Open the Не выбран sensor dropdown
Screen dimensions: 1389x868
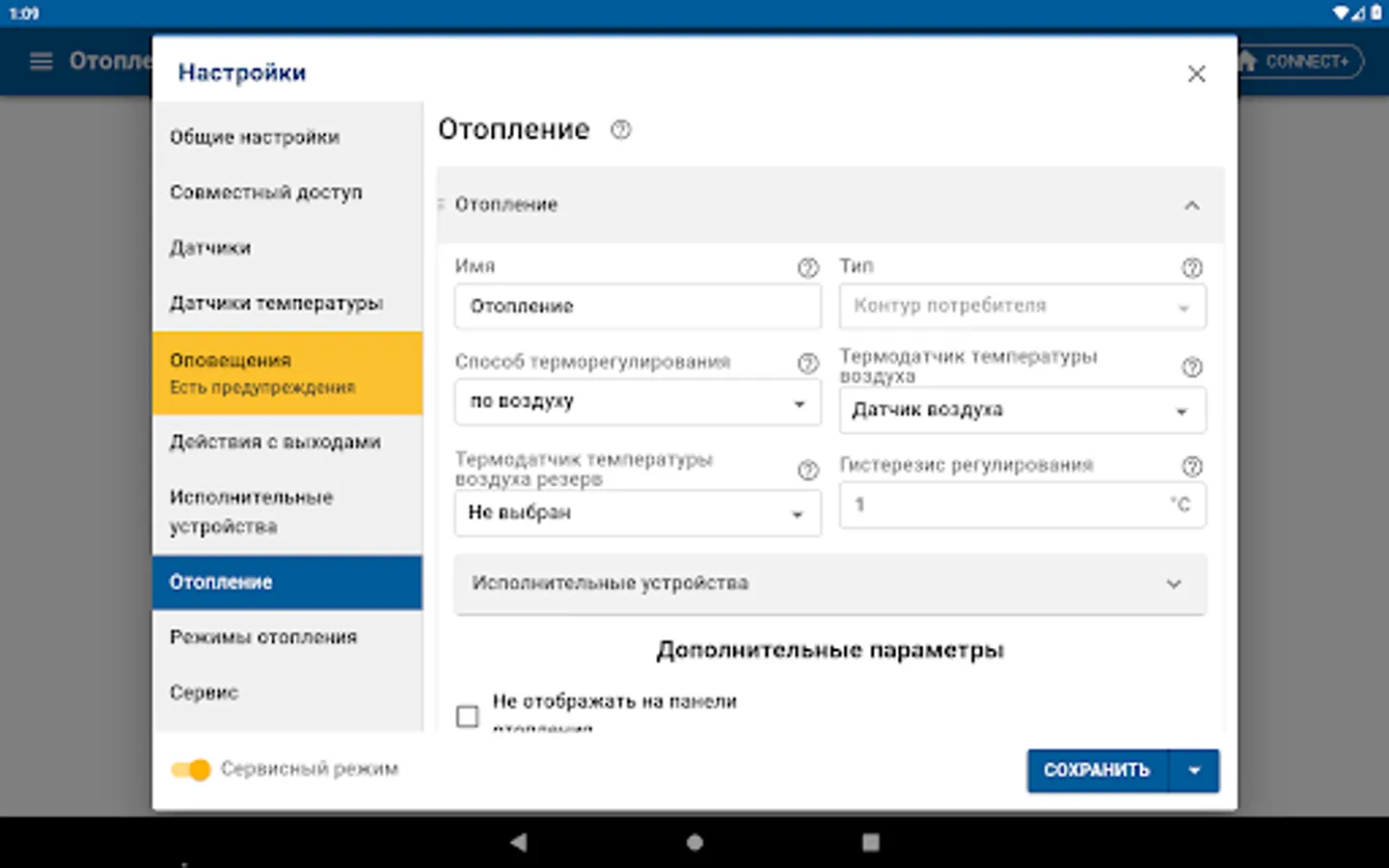(x=638, y=513)
